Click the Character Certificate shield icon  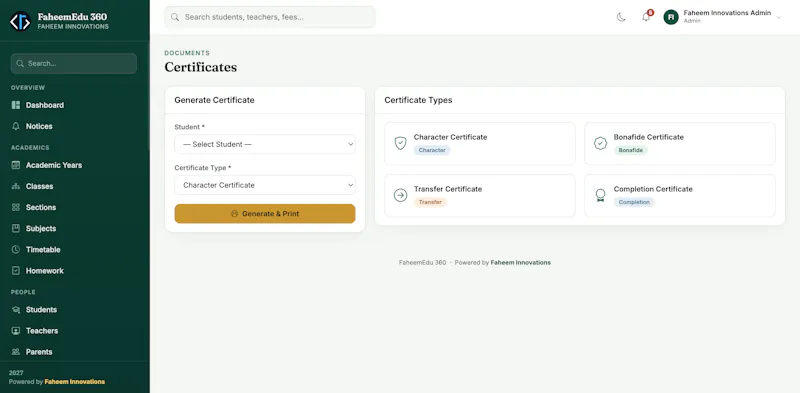click(x=401, y=143)
